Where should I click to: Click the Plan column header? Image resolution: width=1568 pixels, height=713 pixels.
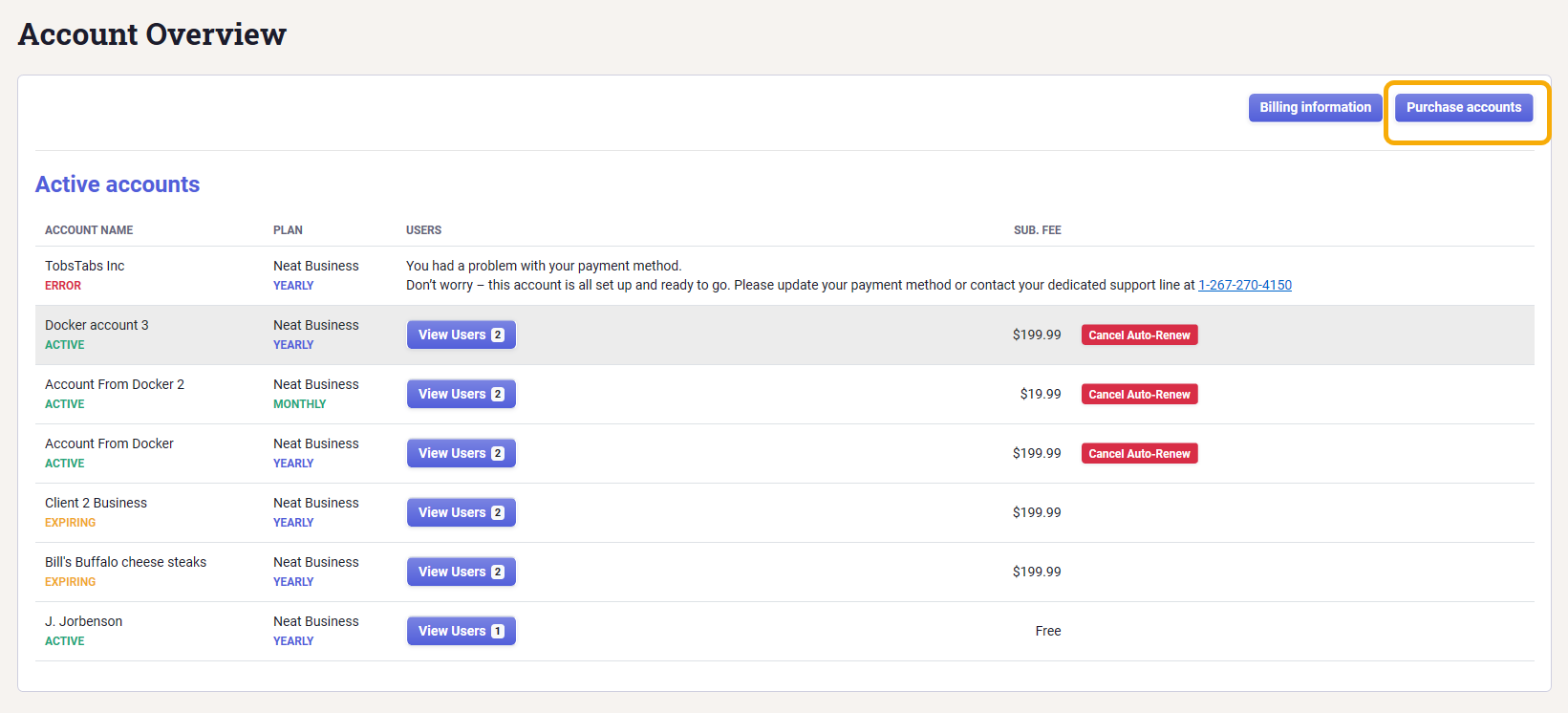tap(288, 230)
